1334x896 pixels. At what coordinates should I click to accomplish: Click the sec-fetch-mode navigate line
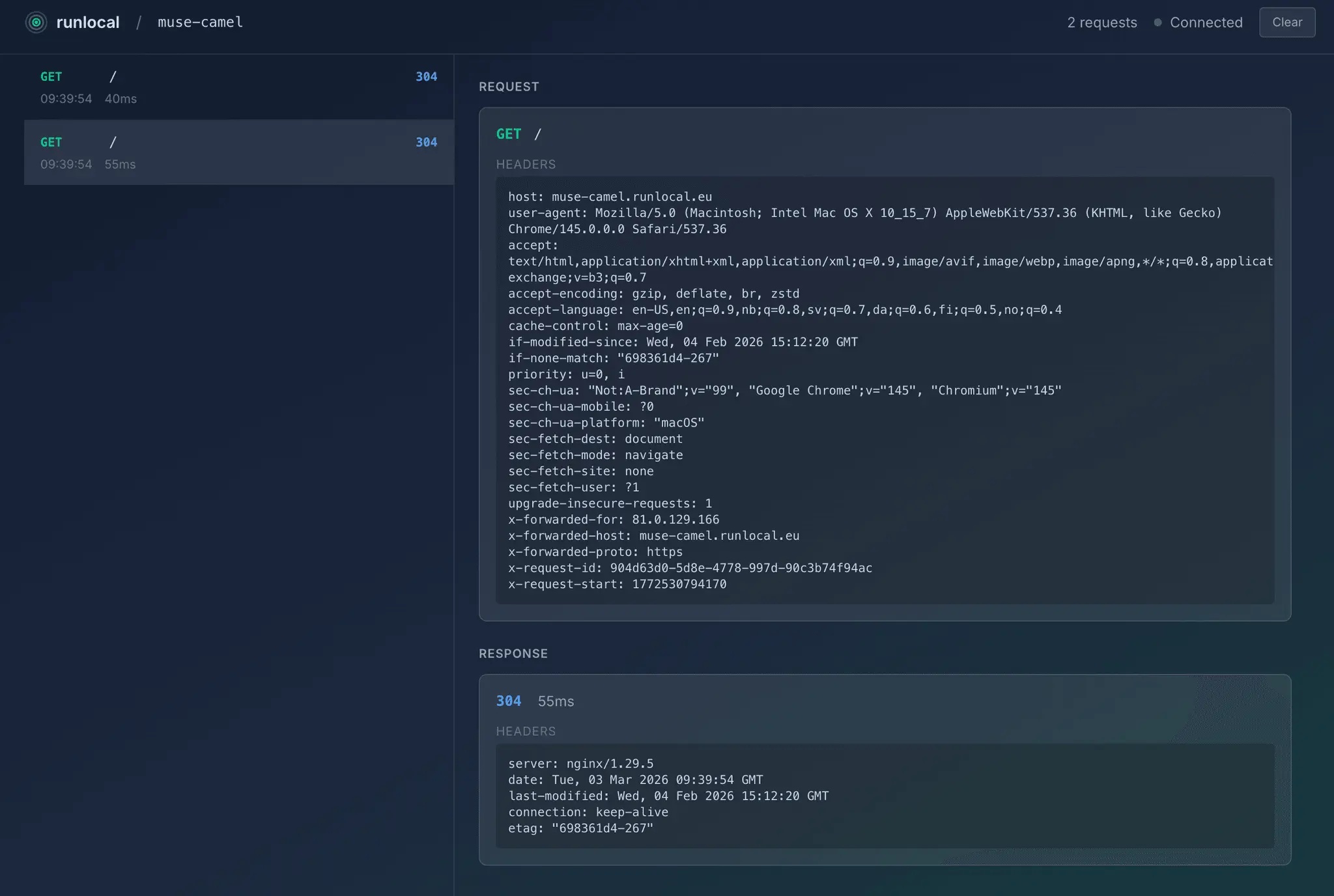coord(595,455)
